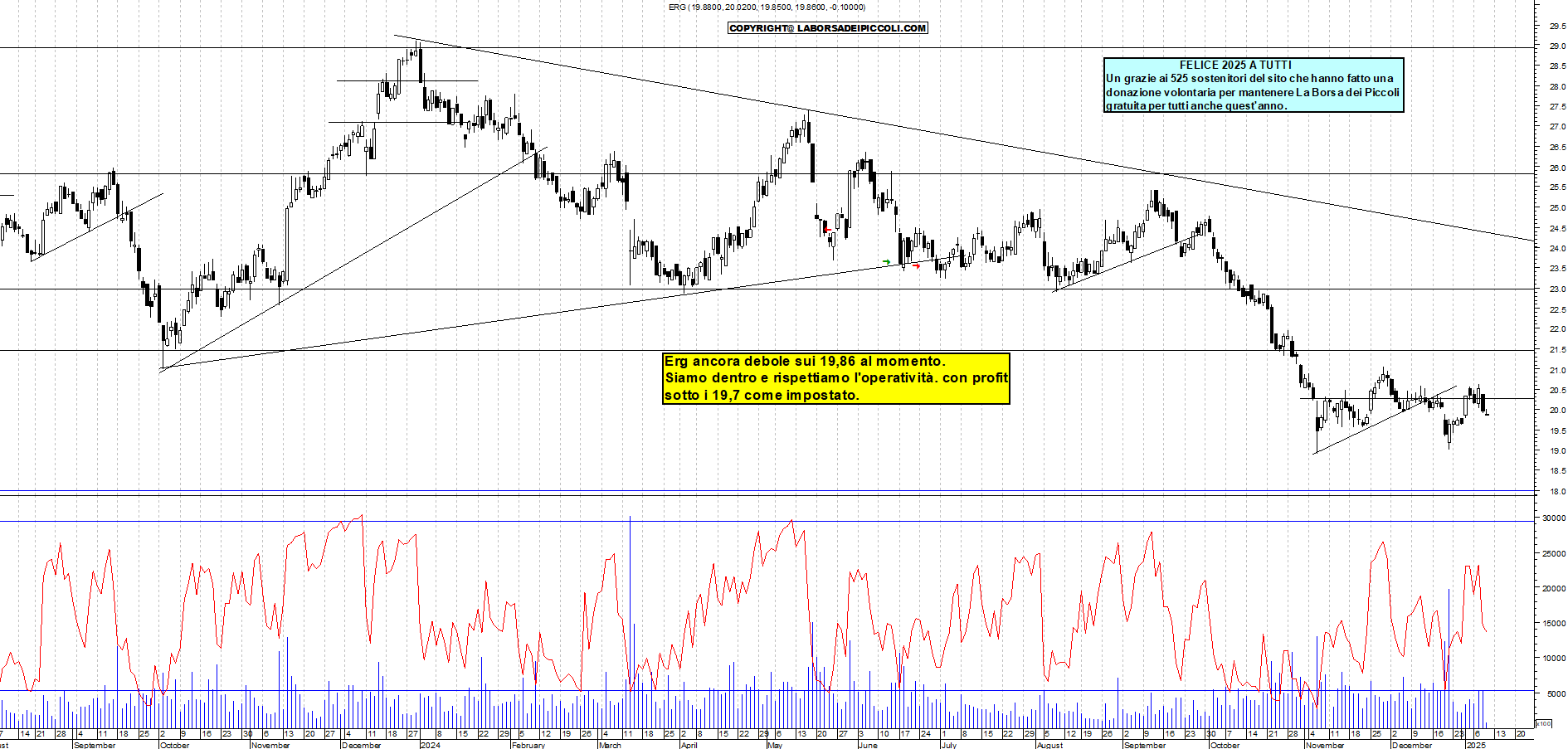Click the 2024 year label on time axis
Screen dimensions: 1568x749
pos(430,745)
